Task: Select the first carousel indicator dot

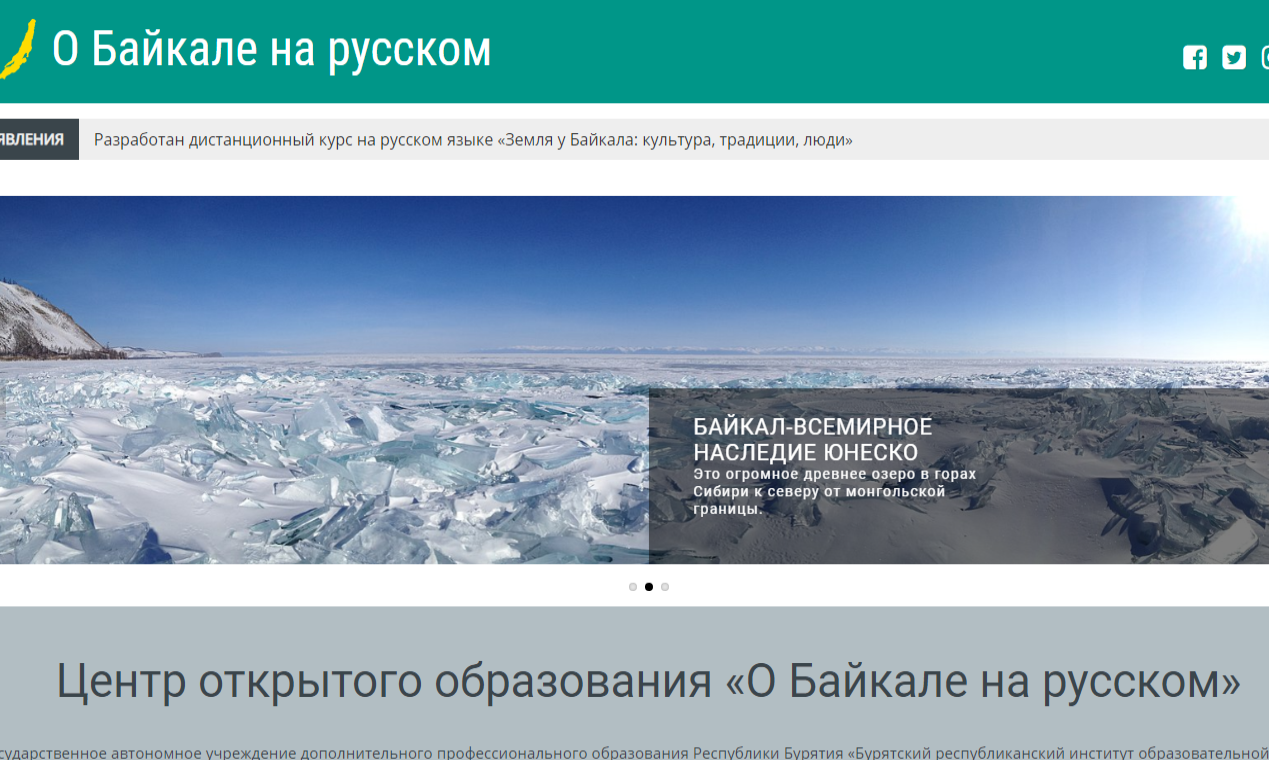Action: coord(632,587)
